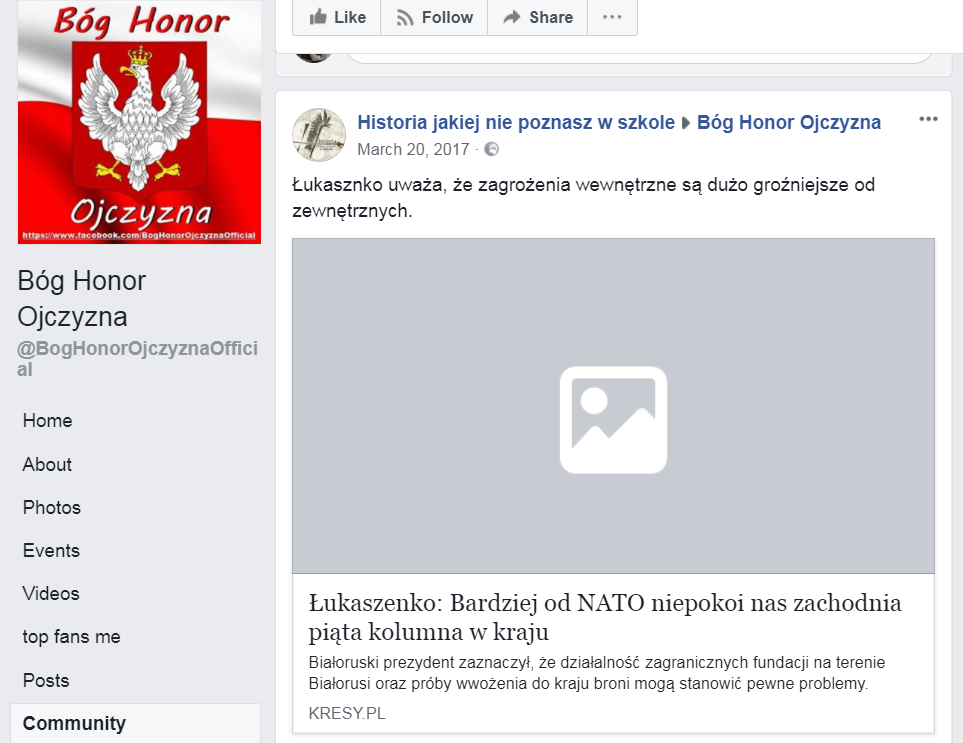Open the Photos section

pos(52,507)
